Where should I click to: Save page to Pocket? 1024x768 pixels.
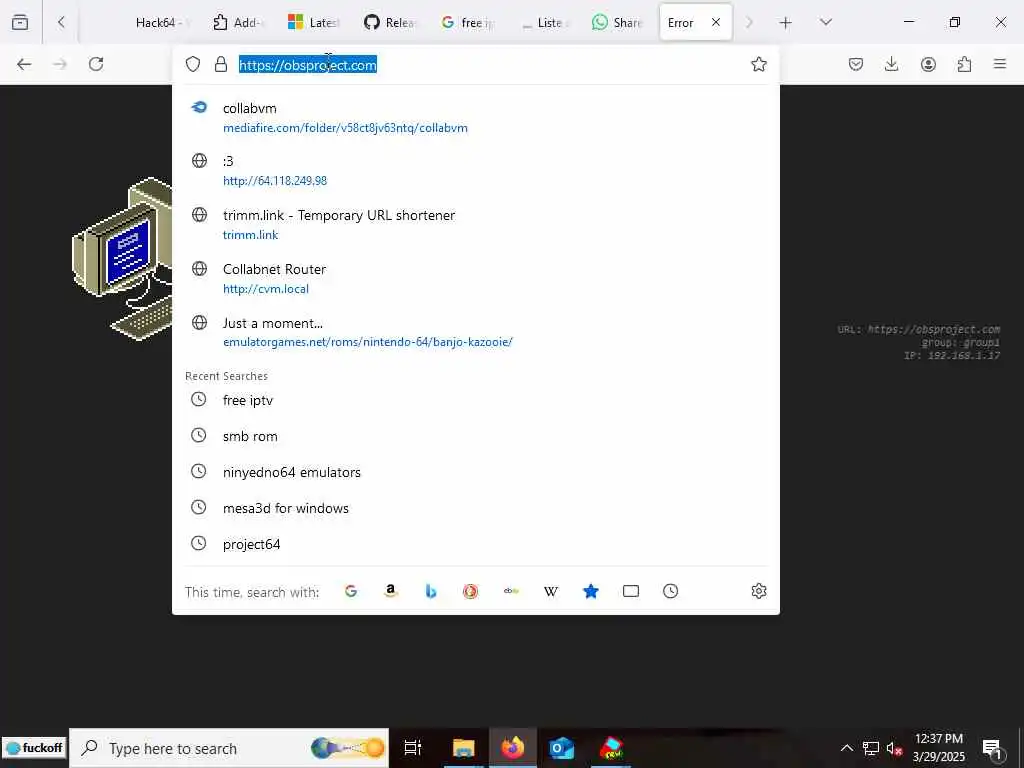click(856, 64)
